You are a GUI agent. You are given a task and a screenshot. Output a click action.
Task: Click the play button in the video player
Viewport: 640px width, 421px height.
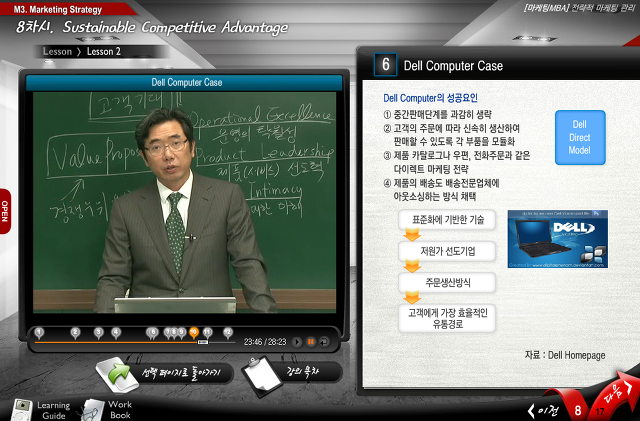tap(297, 342)
